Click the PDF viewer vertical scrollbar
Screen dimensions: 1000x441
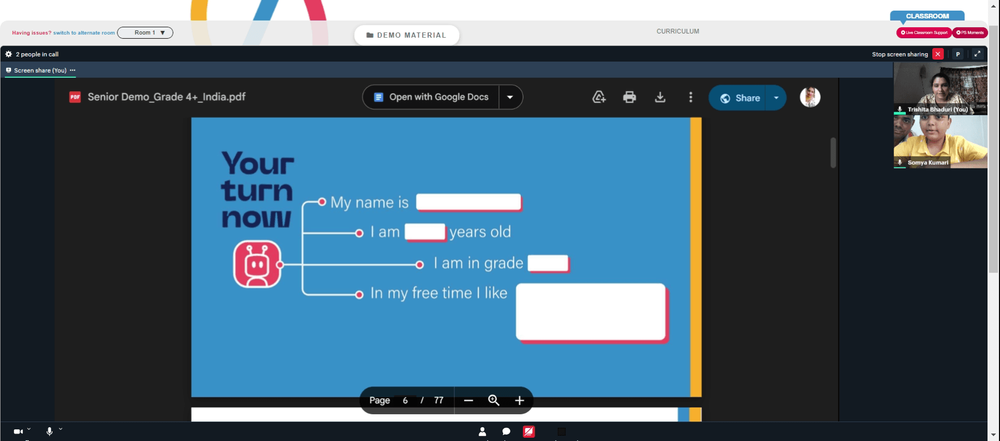point(833,153)
